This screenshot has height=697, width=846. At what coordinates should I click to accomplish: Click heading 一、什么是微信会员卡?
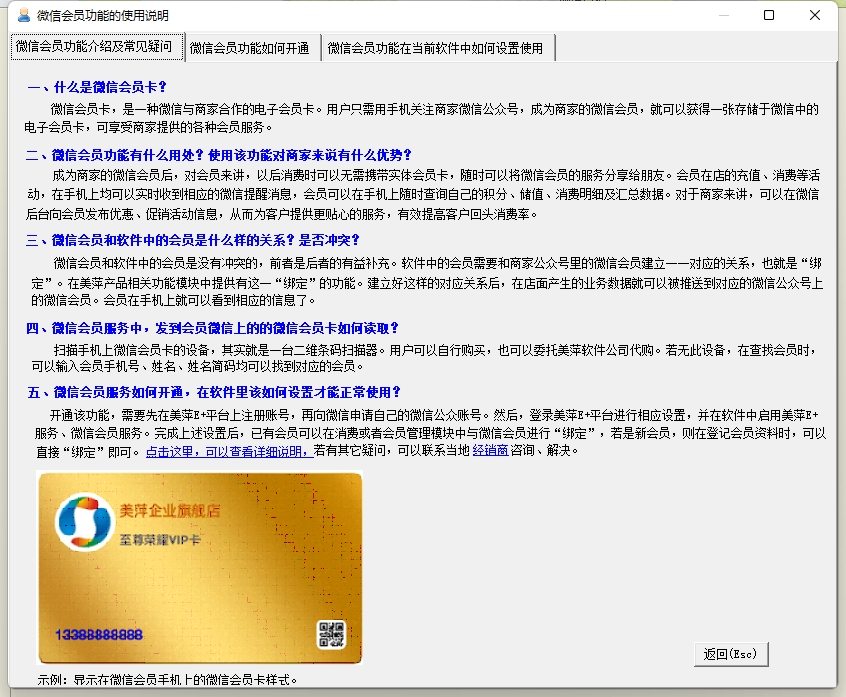tap(97, 88)
